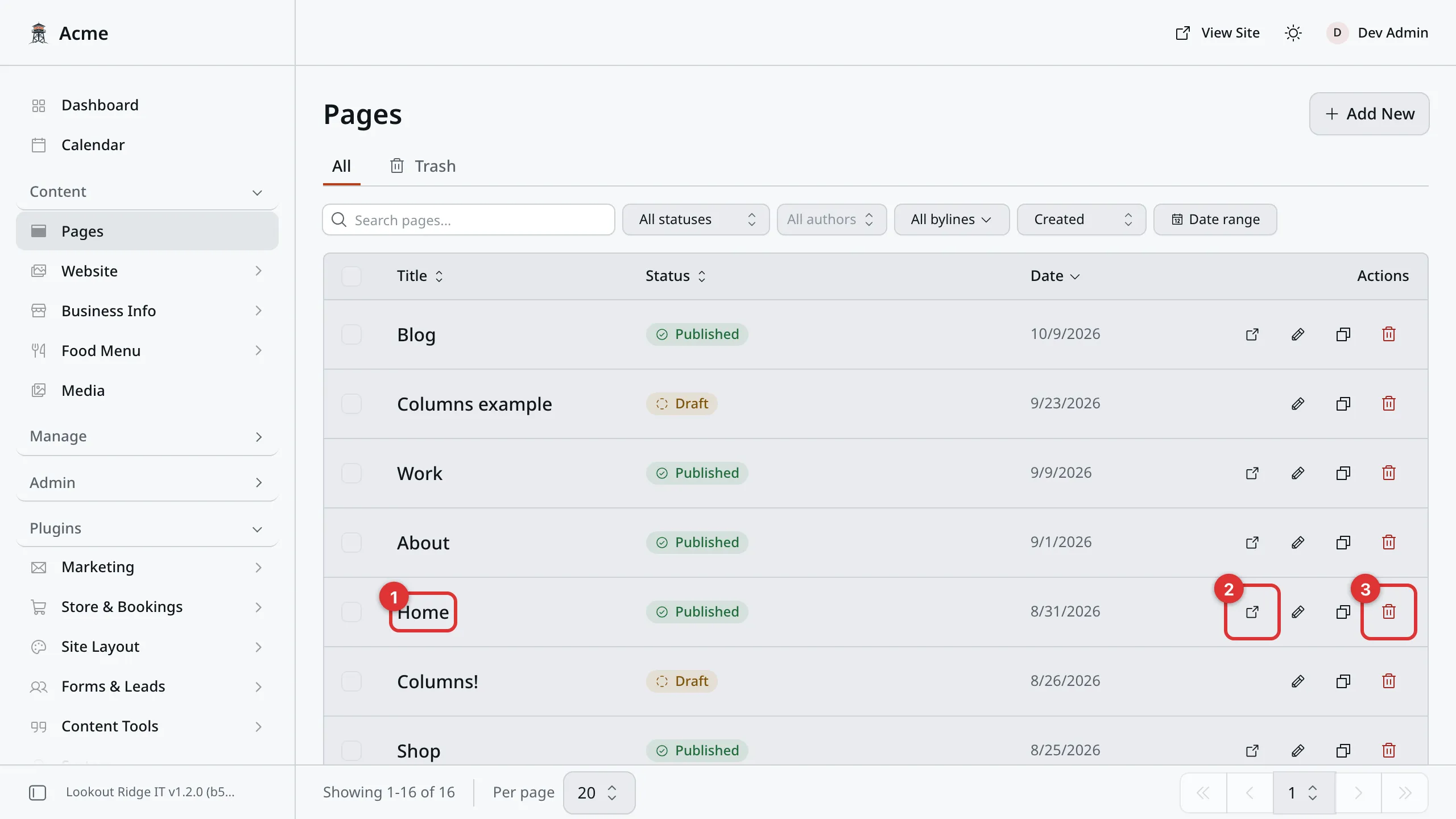Switch to the Trash tab
The width and height of the screenshot is (1456, 819).
point(423,166)
